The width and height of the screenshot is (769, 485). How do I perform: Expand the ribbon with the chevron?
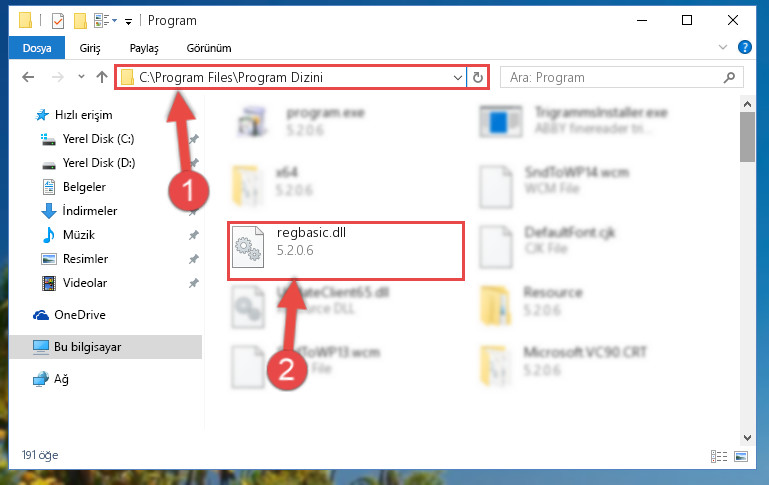[722, 47]
